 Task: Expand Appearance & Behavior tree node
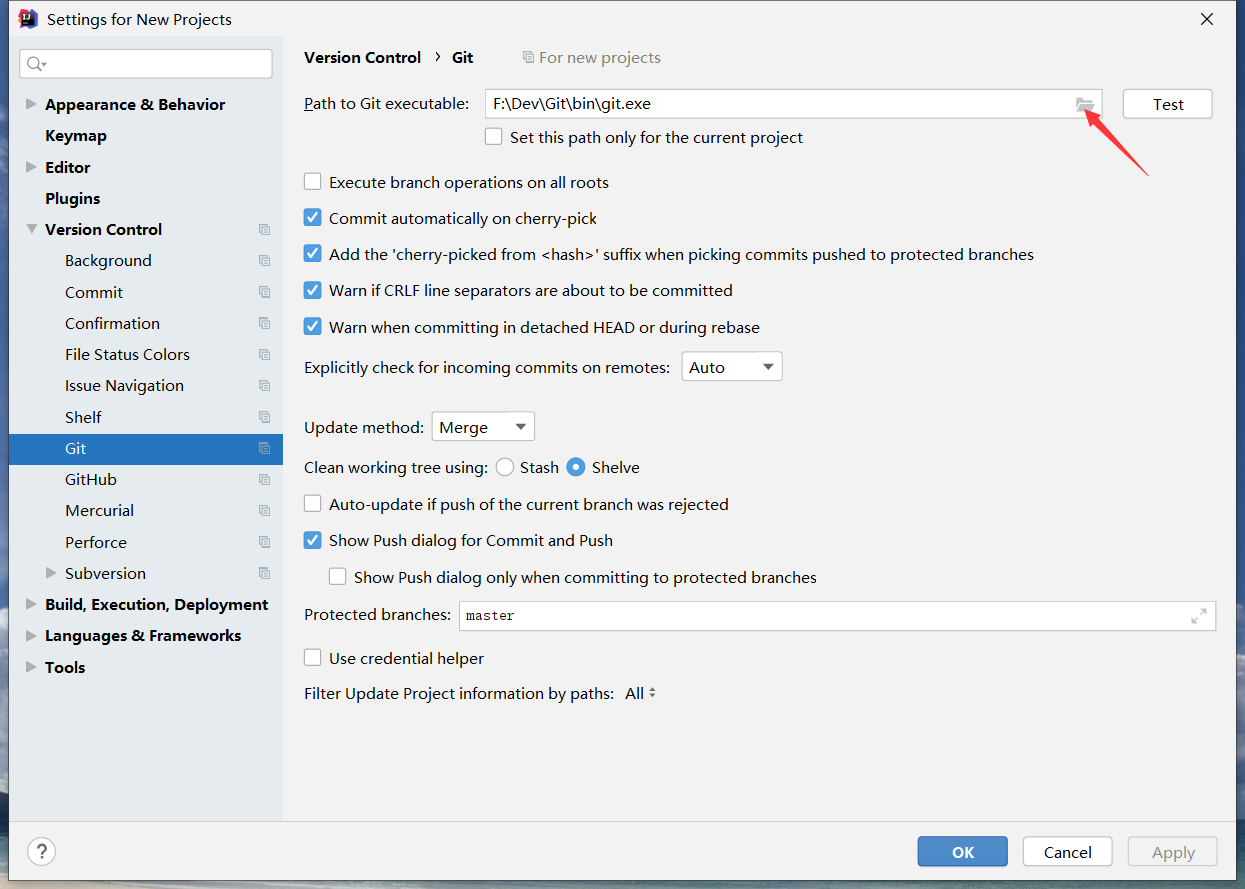31,104
